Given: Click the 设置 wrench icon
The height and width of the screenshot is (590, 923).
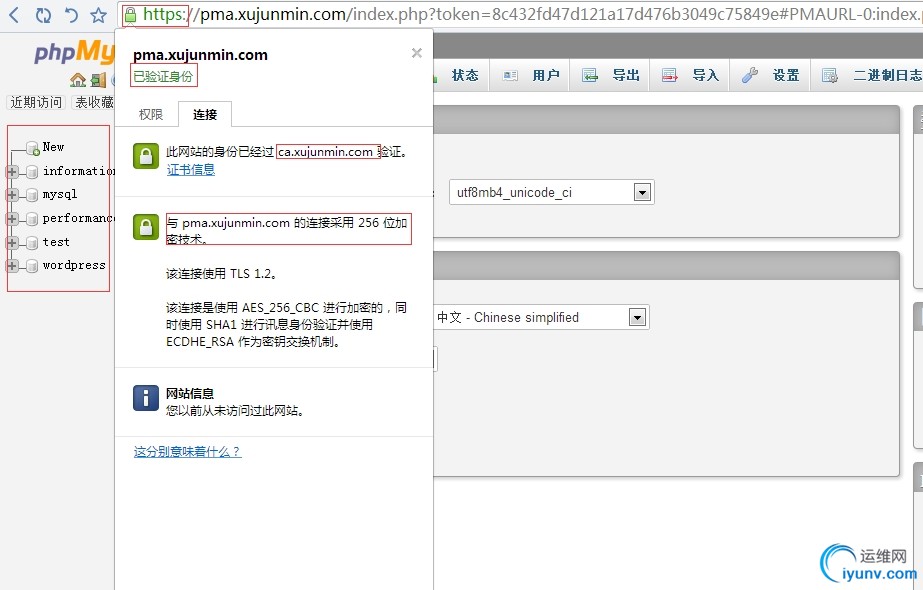Looking at the screenshot, I should 749,75.
